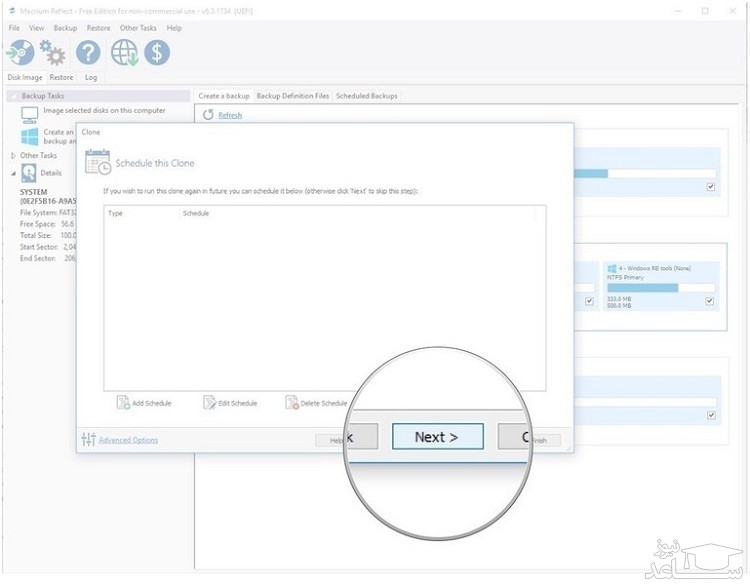Switch to the Scheduled Backups tab

point(366,96)
